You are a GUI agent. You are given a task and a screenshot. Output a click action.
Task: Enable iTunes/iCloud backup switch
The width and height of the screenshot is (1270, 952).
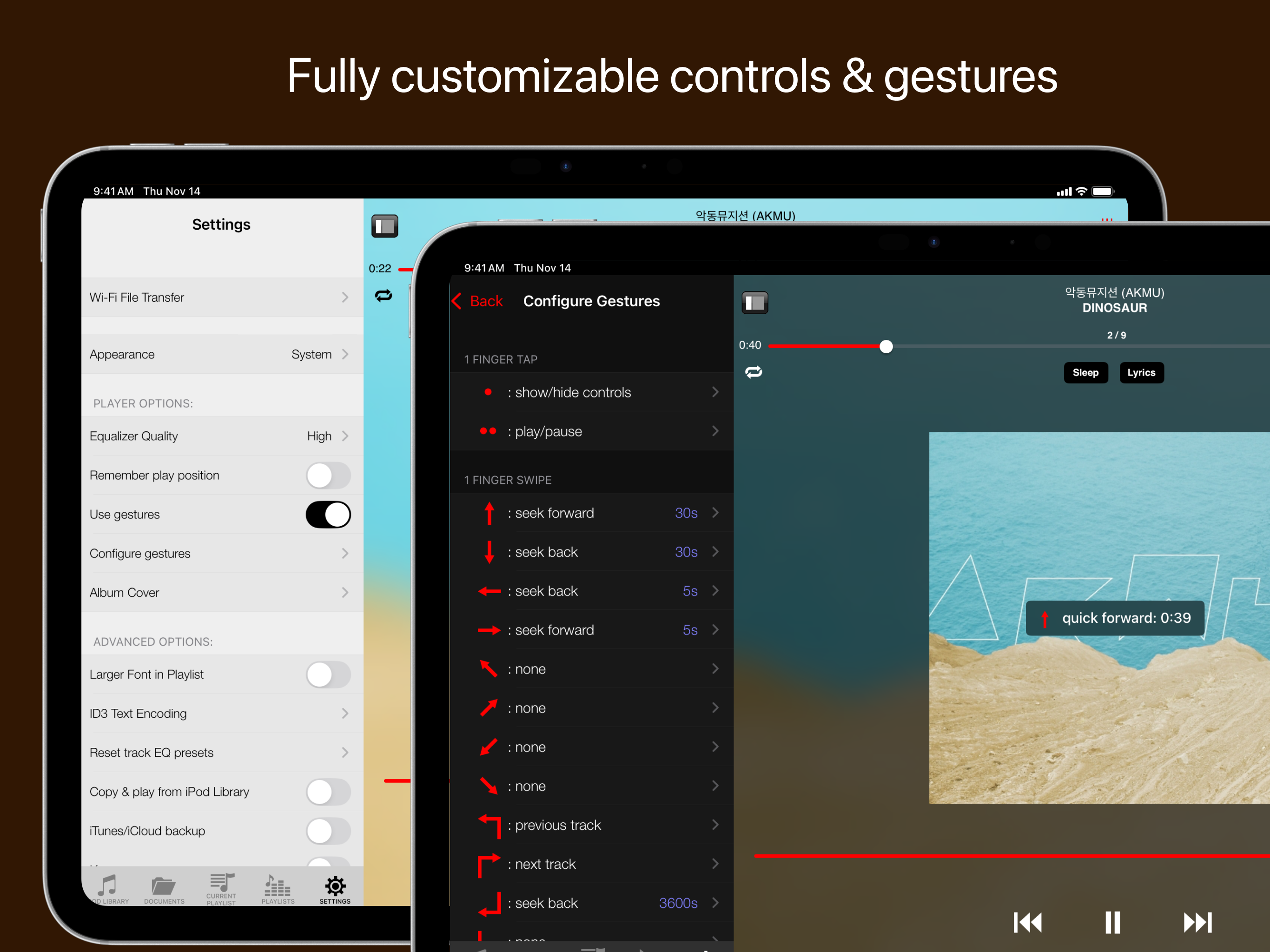tap(328, 831)
